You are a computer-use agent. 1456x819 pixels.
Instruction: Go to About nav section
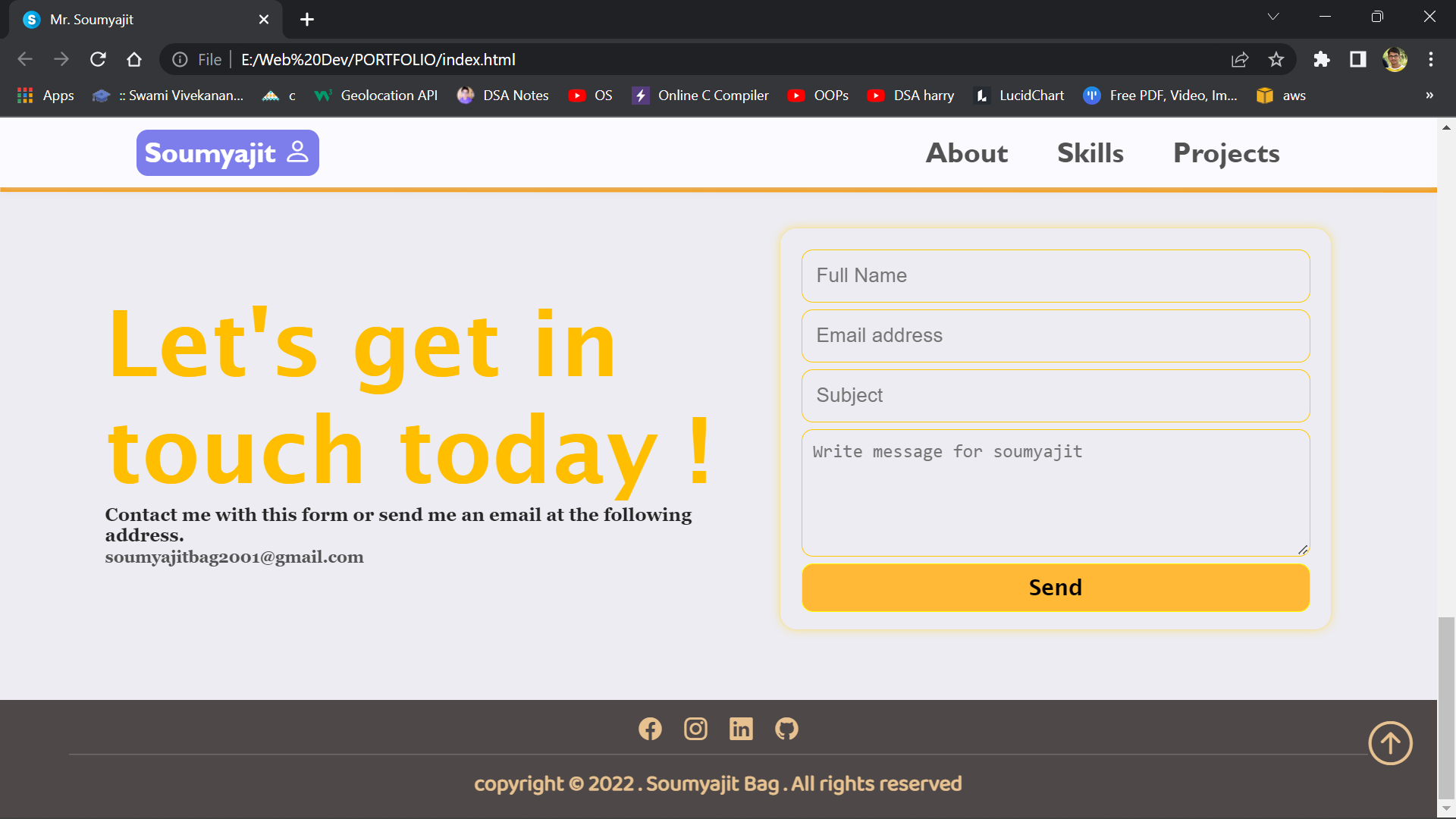(x=967, y=153)
